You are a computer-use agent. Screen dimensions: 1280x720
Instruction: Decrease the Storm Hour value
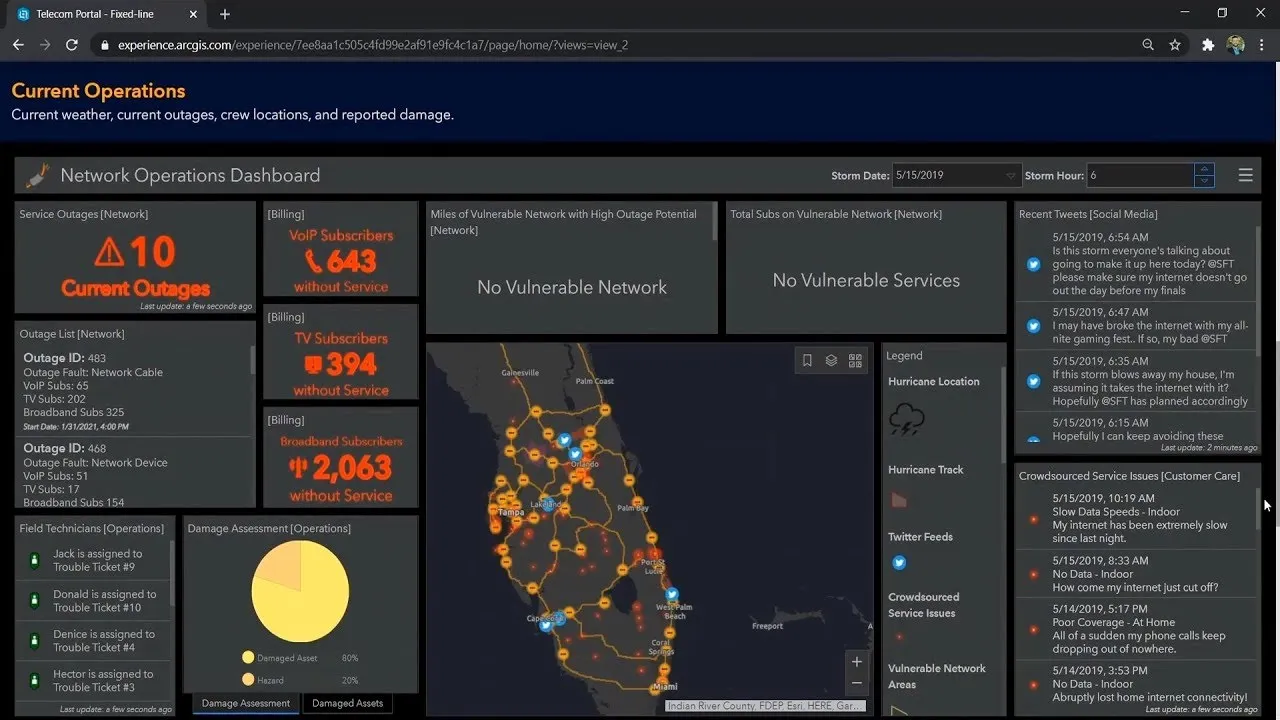1205,181
